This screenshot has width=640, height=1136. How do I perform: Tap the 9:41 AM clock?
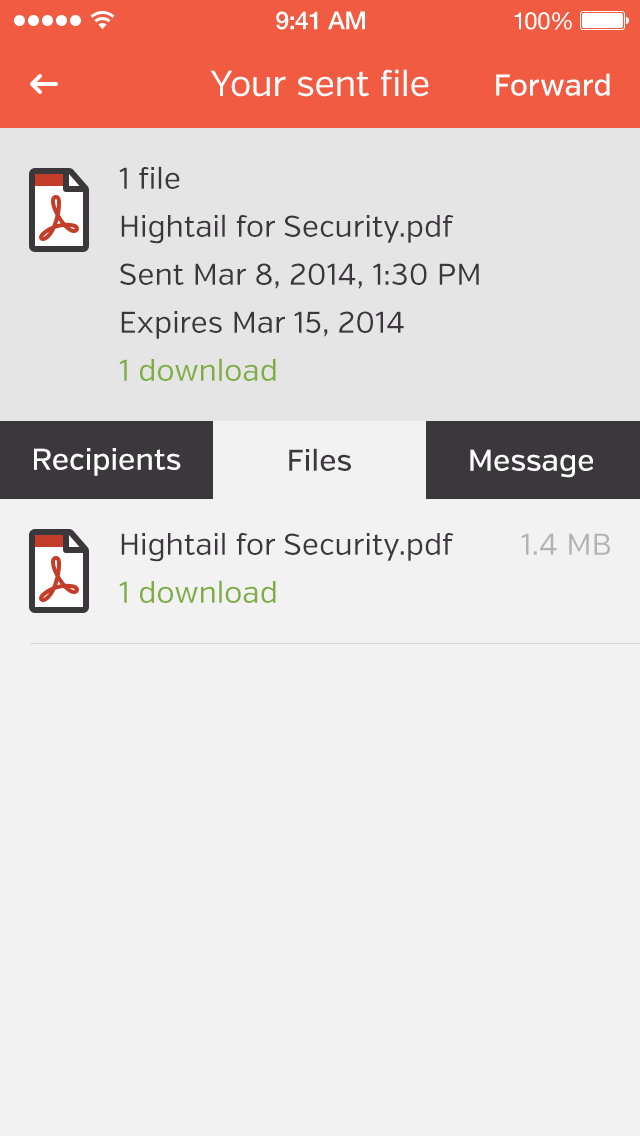tap(320, 21)
